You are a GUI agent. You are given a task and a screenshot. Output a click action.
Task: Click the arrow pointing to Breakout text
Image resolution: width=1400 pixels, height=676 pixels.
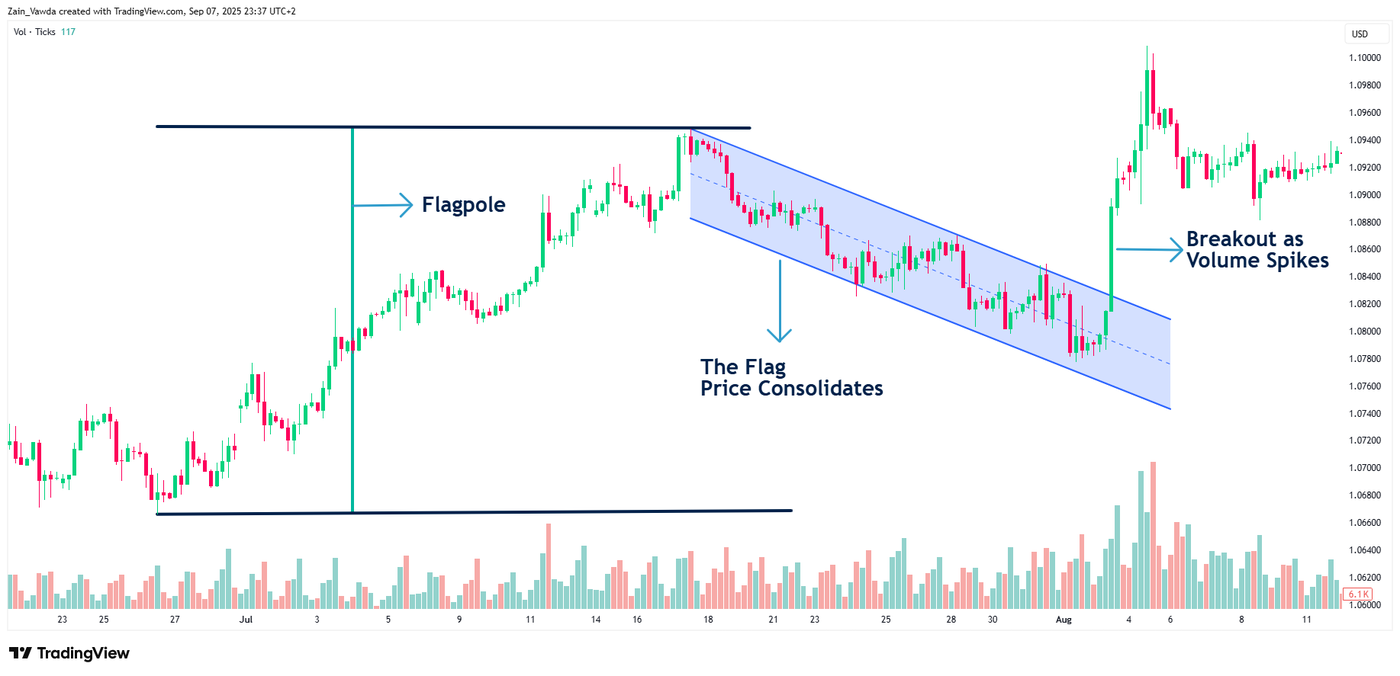coord(1148,249)
